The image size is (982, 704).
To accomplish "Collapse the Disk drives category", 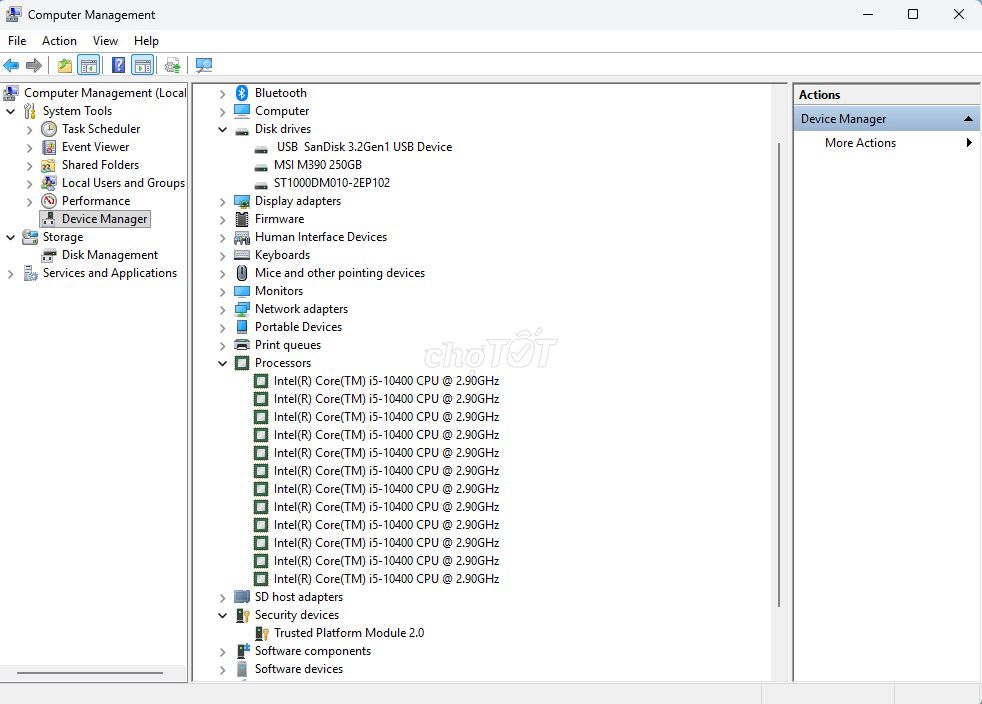I will (x=223, y=130).
